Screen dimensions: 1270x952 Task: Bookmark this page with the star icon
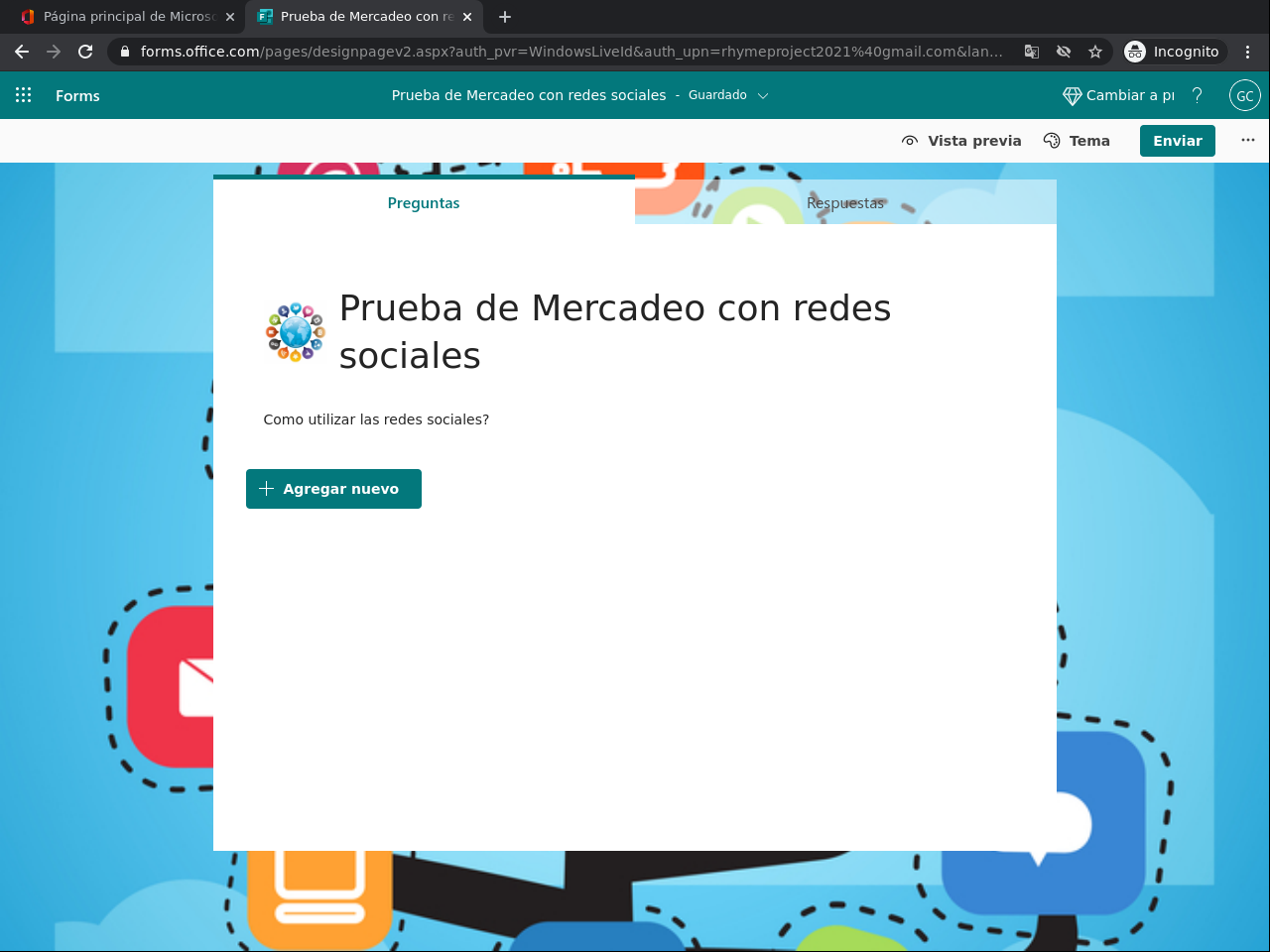pos(1095,52)
